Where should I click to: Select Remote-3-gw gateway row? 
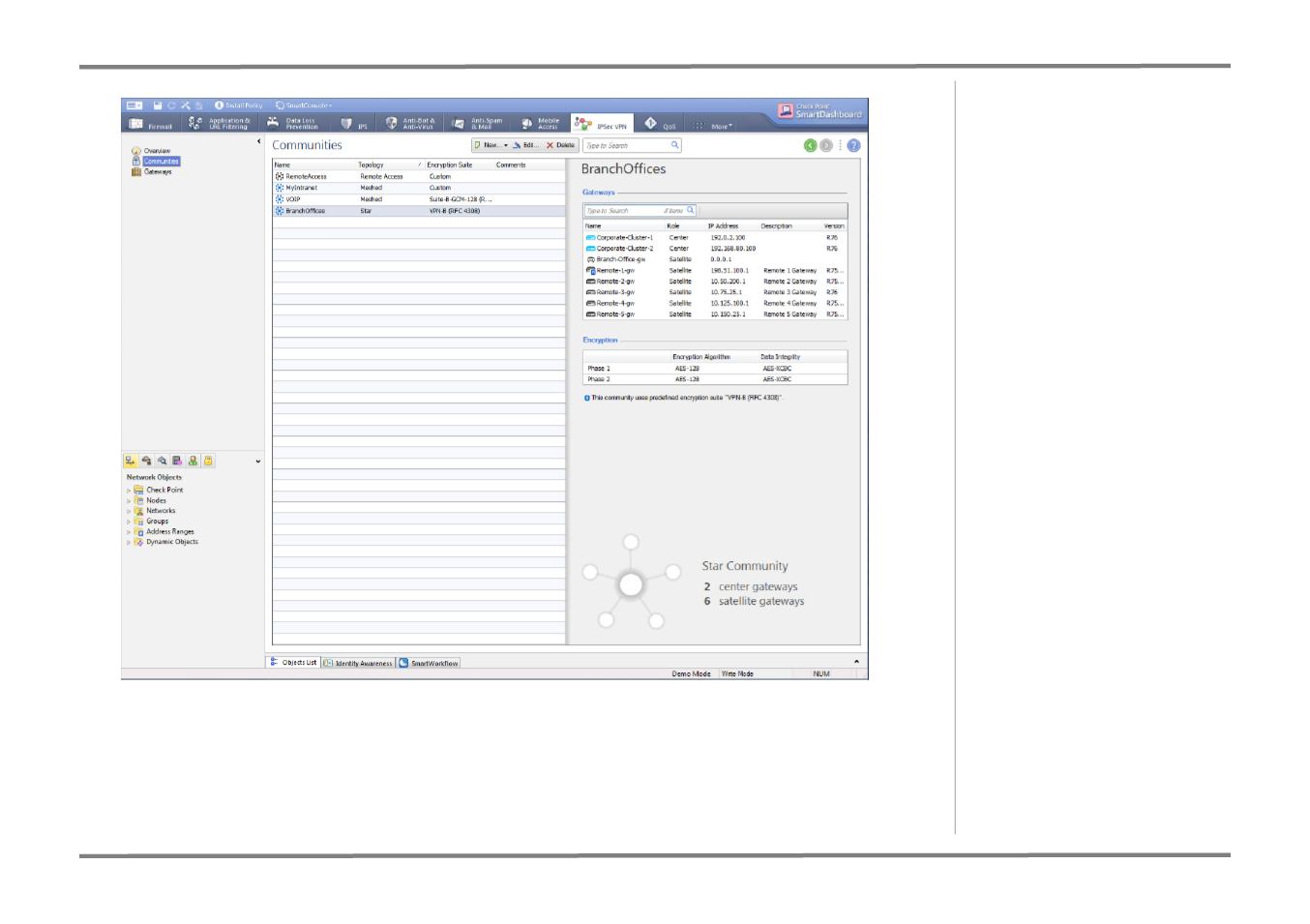(715, 292)
